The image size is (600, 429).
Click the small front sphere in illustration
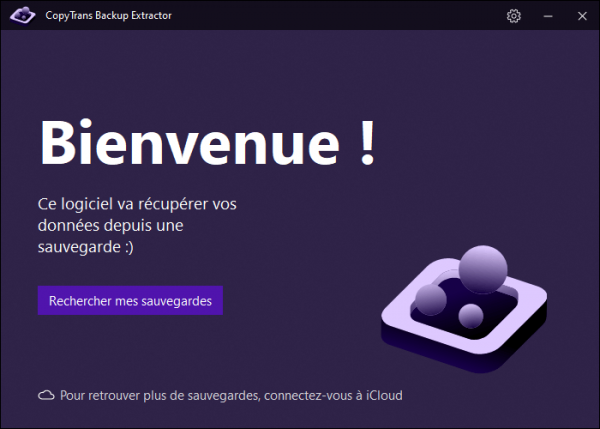(x=471, y=317)
